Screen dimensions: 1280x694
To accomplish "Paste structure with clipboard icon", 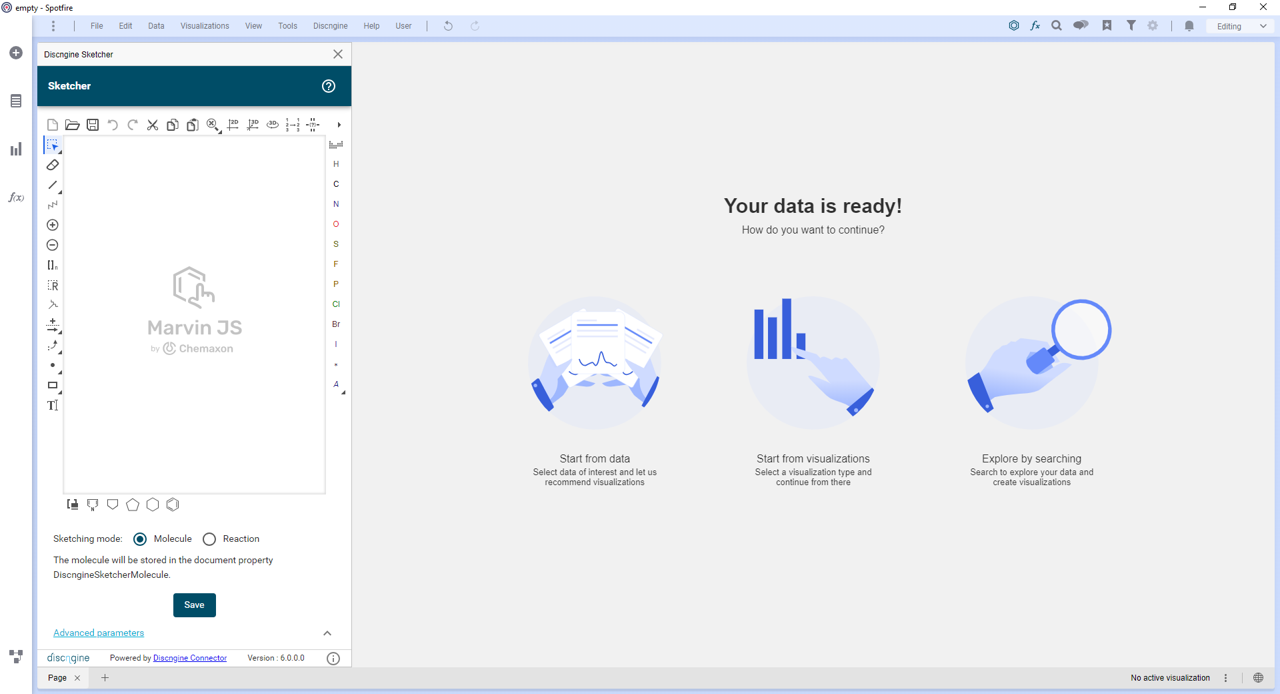I will pos(193,125).
